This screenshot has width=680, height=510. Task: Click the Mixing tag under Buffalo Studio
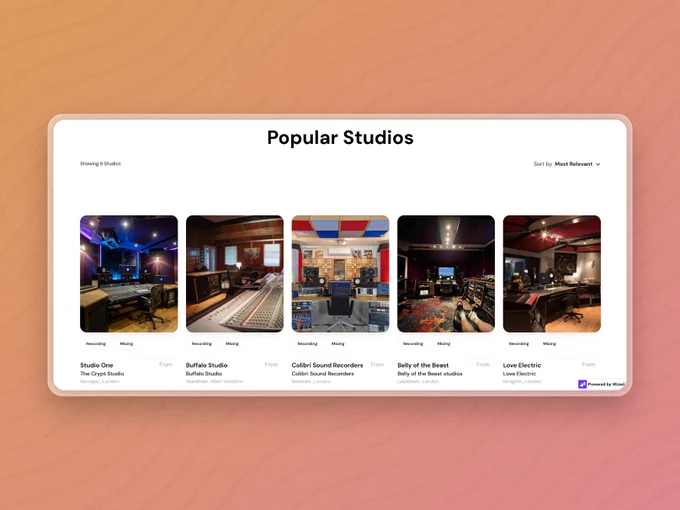[x=232, y=343]
